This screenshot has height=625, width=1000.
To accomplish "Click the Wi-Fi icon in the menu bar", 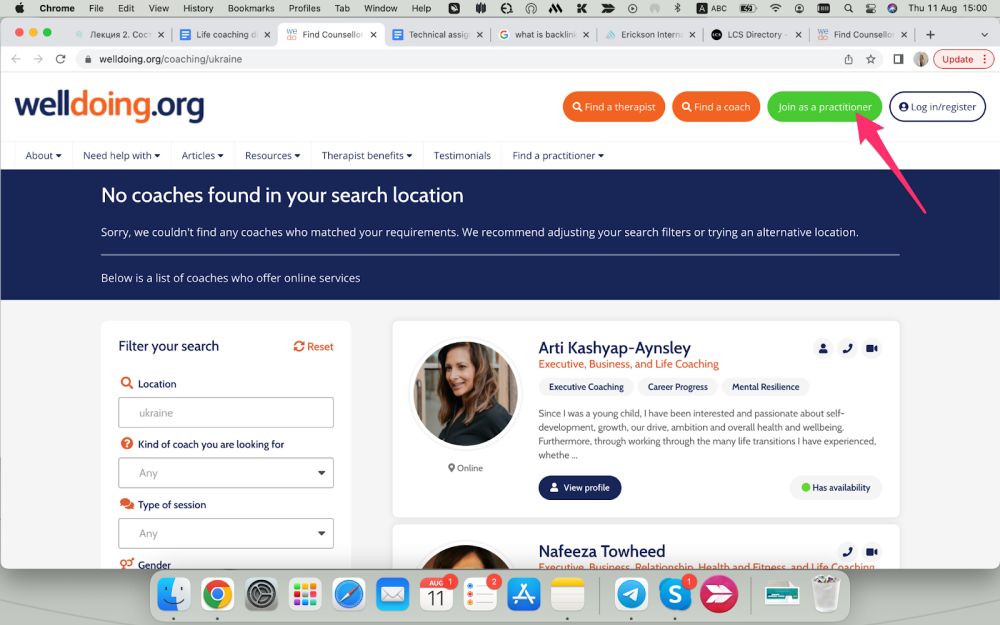I will pyautogui.click(x=775, y=8).
